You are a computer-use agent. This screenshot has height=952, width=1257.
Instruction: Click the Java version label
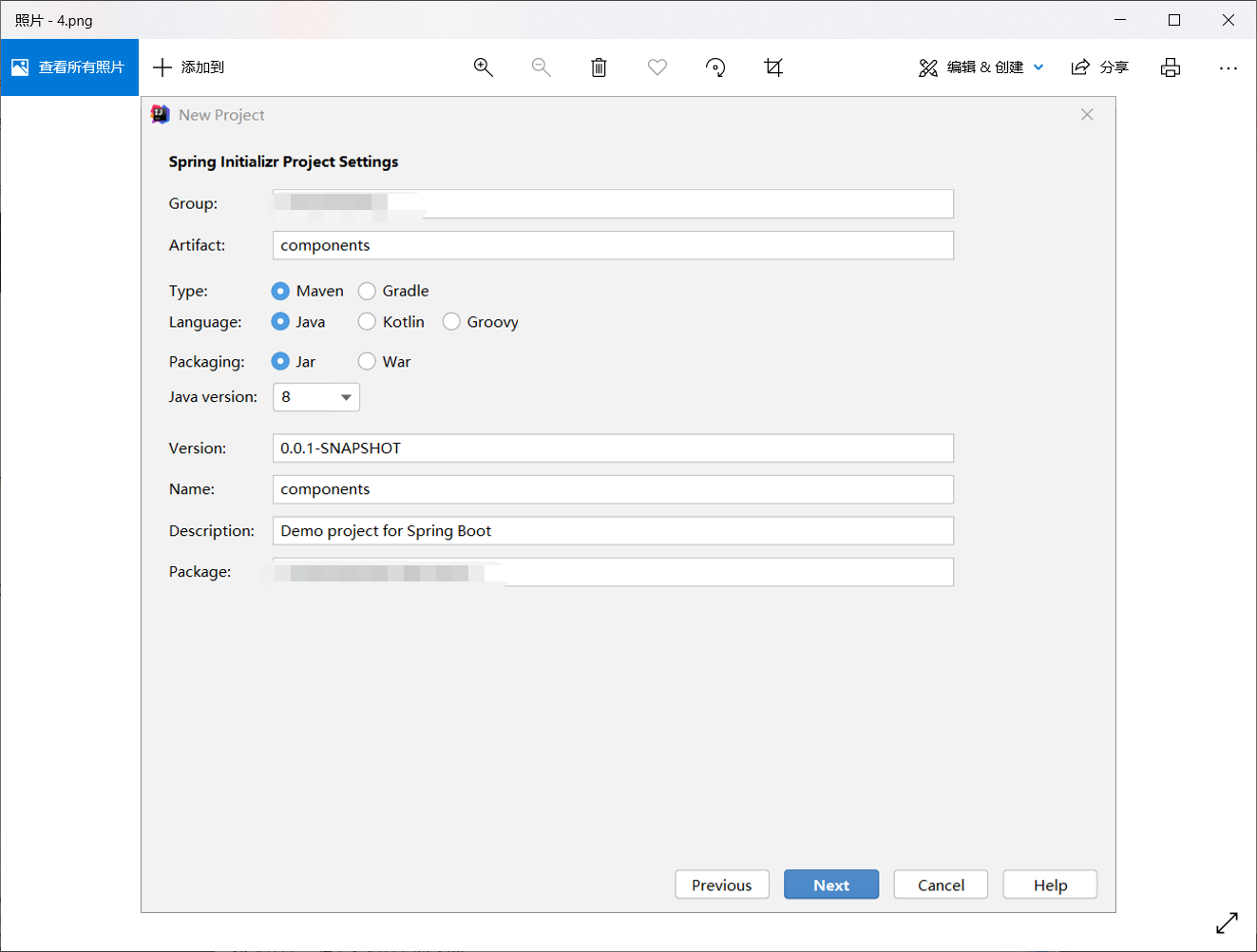pyautogui.click(x=213, y=397)
